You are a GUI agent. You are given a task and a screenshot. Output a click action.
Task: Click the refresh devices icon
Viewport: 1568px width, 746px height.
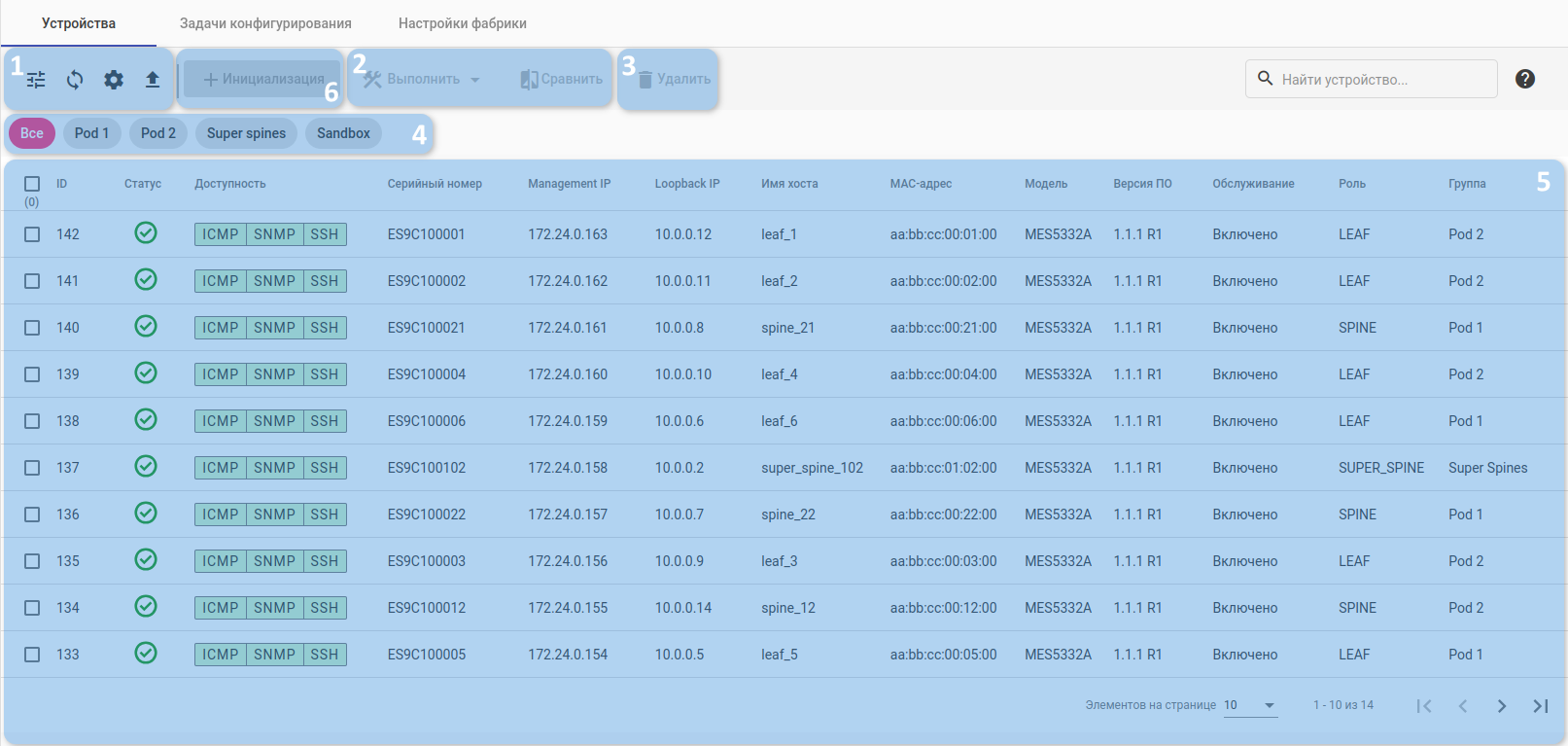tap(75, 80)
